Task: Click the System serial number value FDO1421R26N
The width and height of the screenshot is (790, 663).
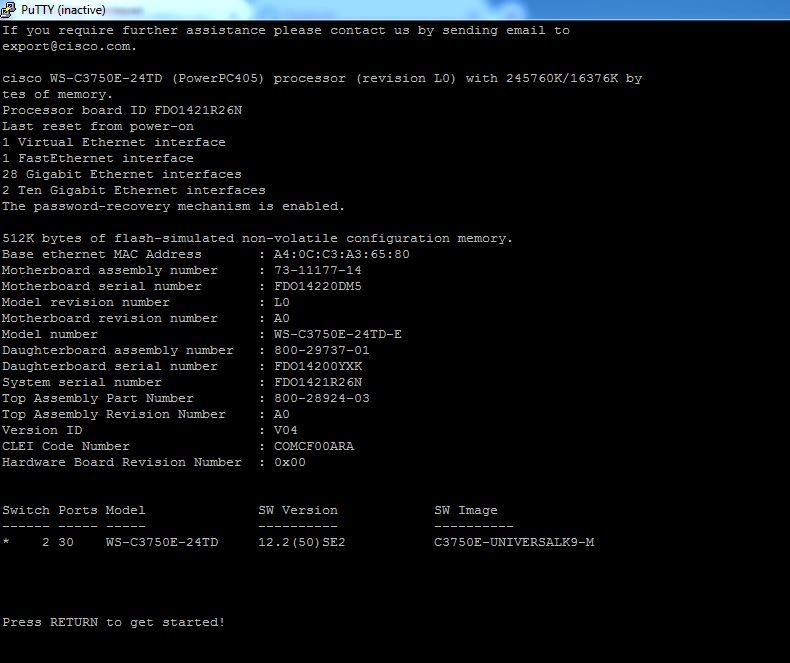Action: point(317,382)
